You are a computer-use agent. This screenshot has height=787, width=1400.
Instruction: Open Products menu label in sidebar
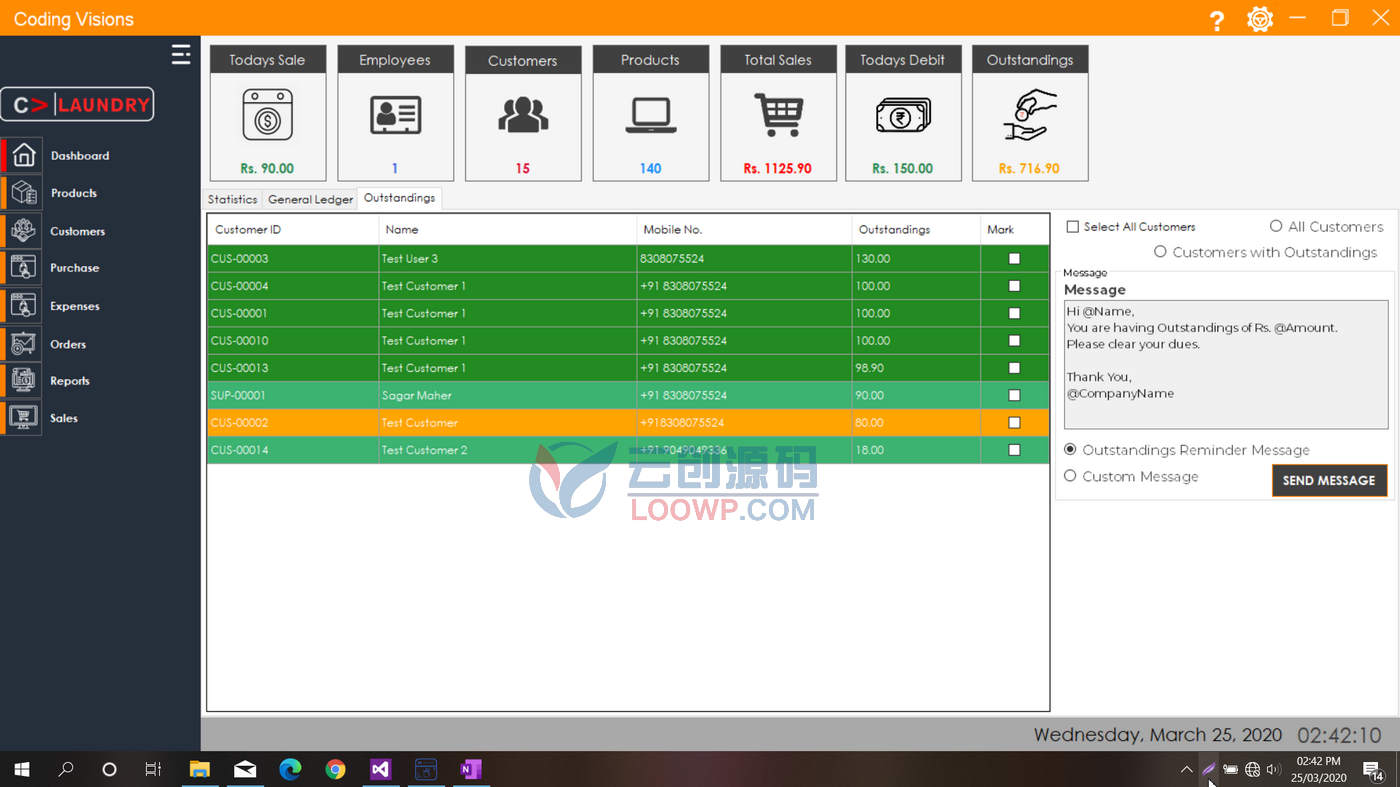pos(74,193)
